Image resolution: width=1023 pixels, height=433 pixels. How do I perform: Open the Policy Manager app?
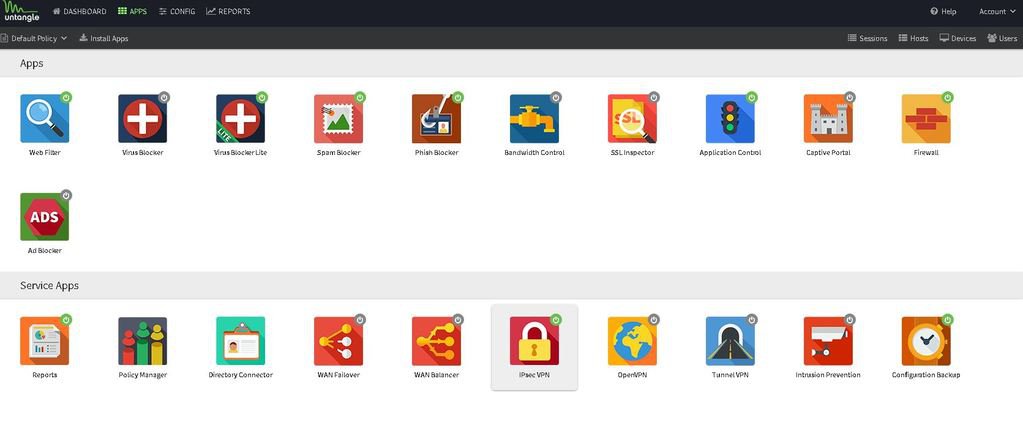(142, 341)
